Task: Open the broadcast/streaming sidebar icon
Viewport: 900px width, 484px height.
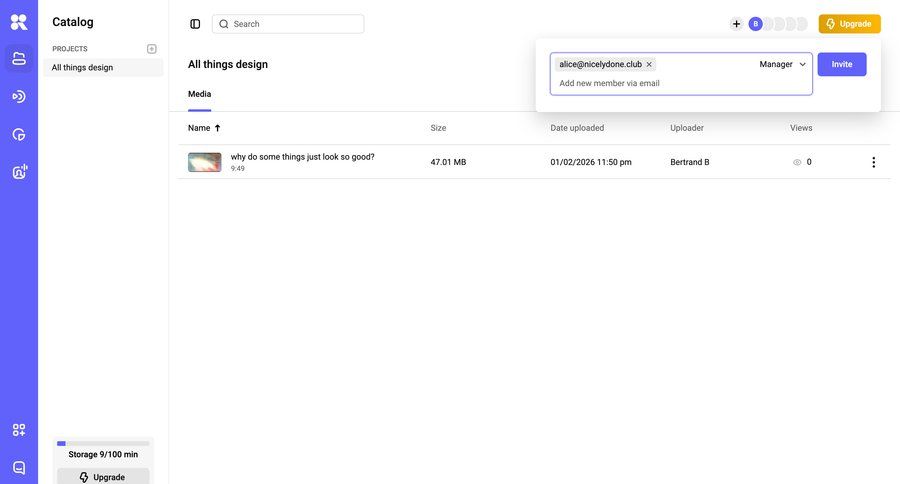Action: point(19,96)
